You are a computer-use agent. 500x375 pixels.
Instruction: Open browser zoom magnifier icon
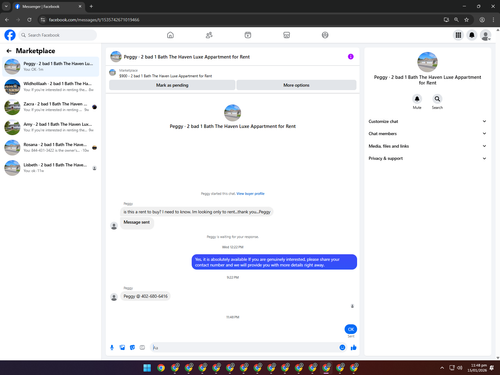click(456, 20)
